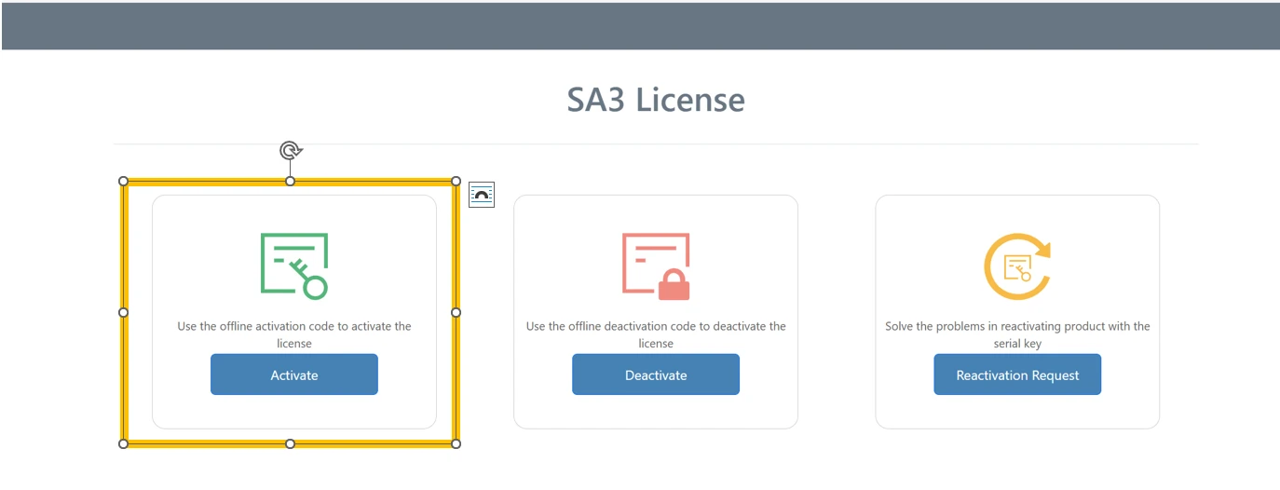Click the bottom-right corner resize handle

pyautogui.click(x=456, y=443)
